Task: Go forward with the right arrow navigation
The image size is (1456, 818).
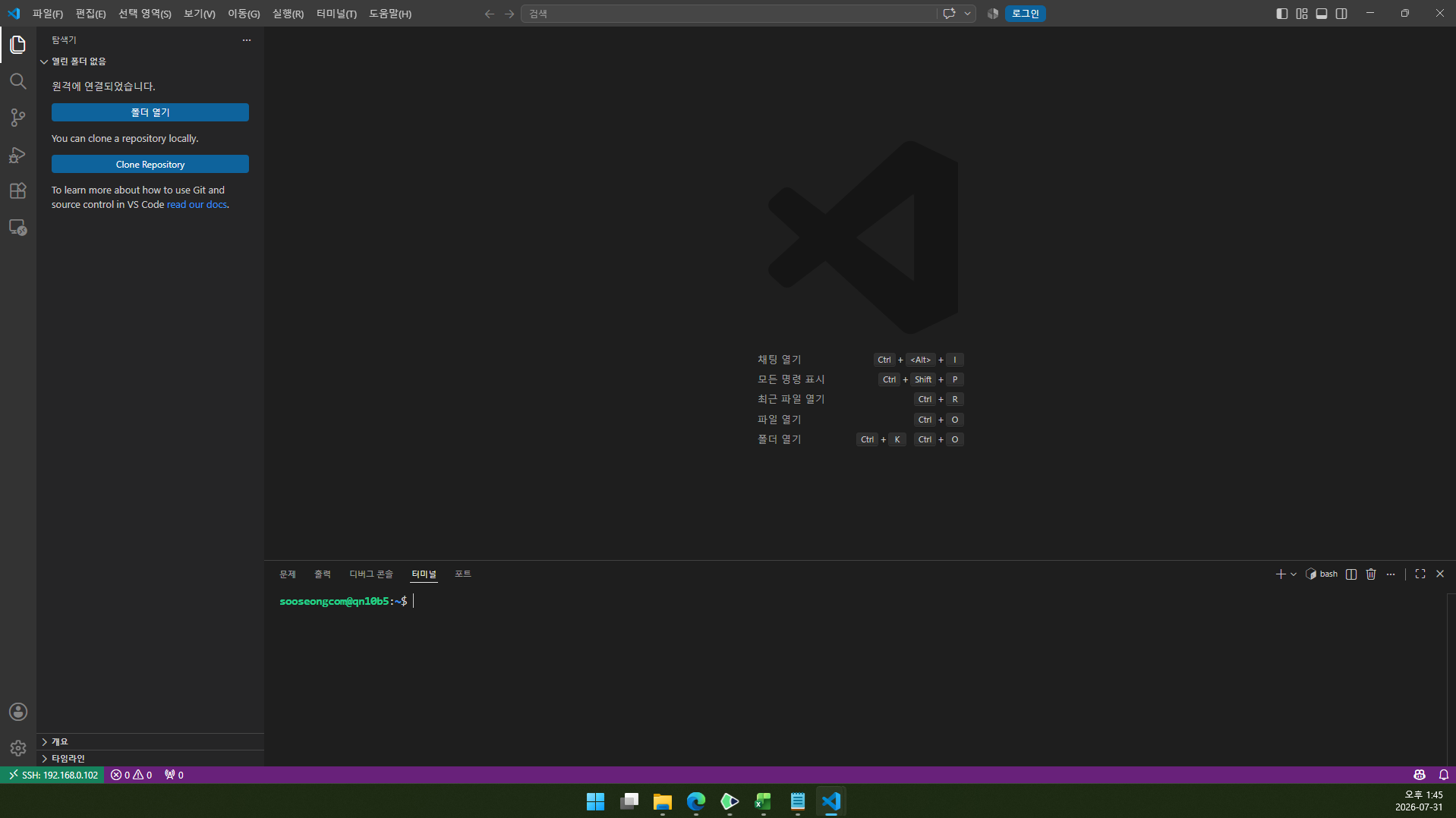Action: click(509, 14)
